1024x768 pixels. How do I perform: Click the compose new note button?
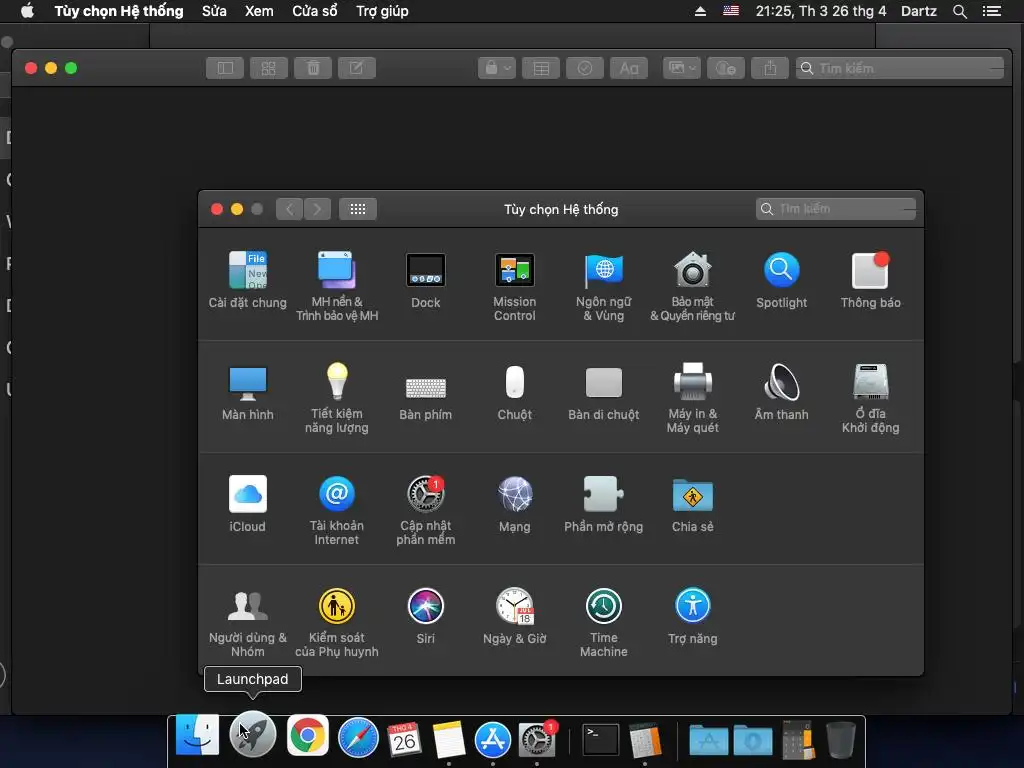coord(357,68)
